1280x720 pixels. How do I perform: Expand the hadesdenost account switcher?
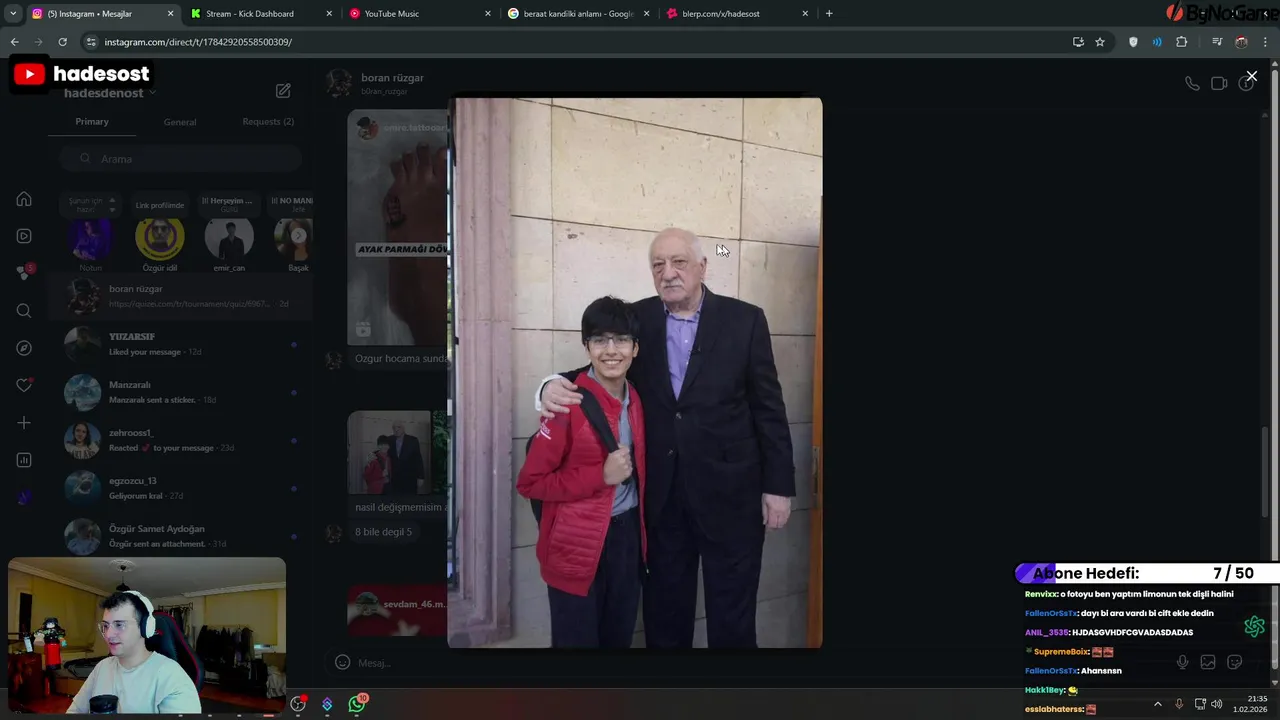(x=110, y=93)
